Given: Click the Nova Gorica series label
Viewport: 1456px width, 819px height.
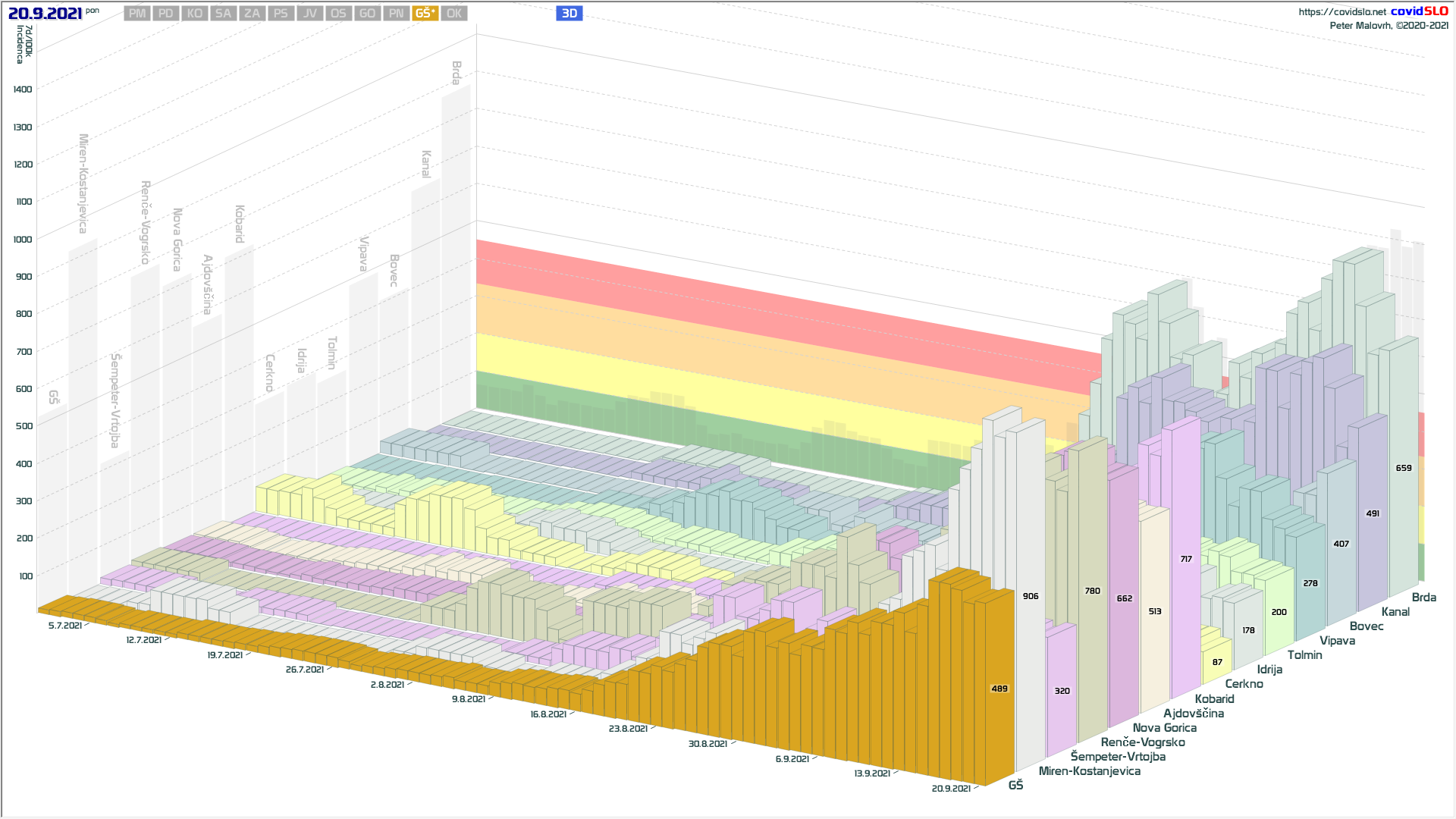Looking at the screenshot, I should [1164, 728].
